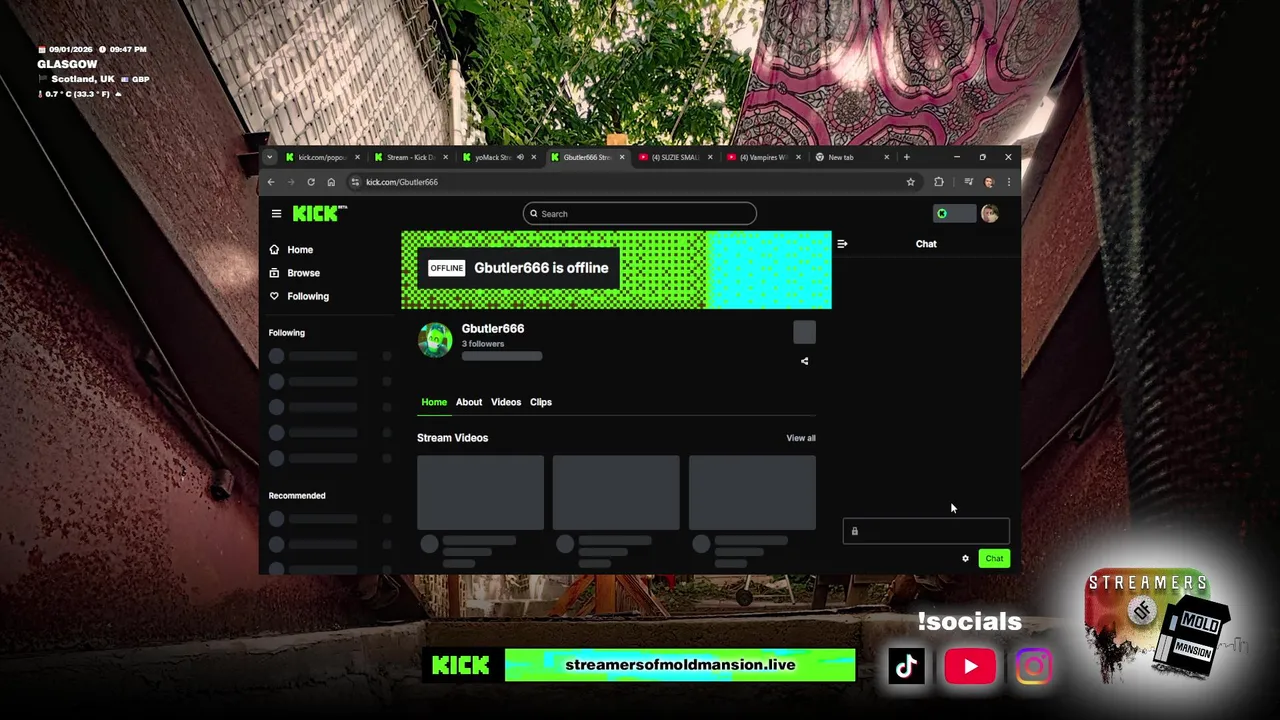Click the Browse icon in the Kick sidebar

click(x=274, y=272)
